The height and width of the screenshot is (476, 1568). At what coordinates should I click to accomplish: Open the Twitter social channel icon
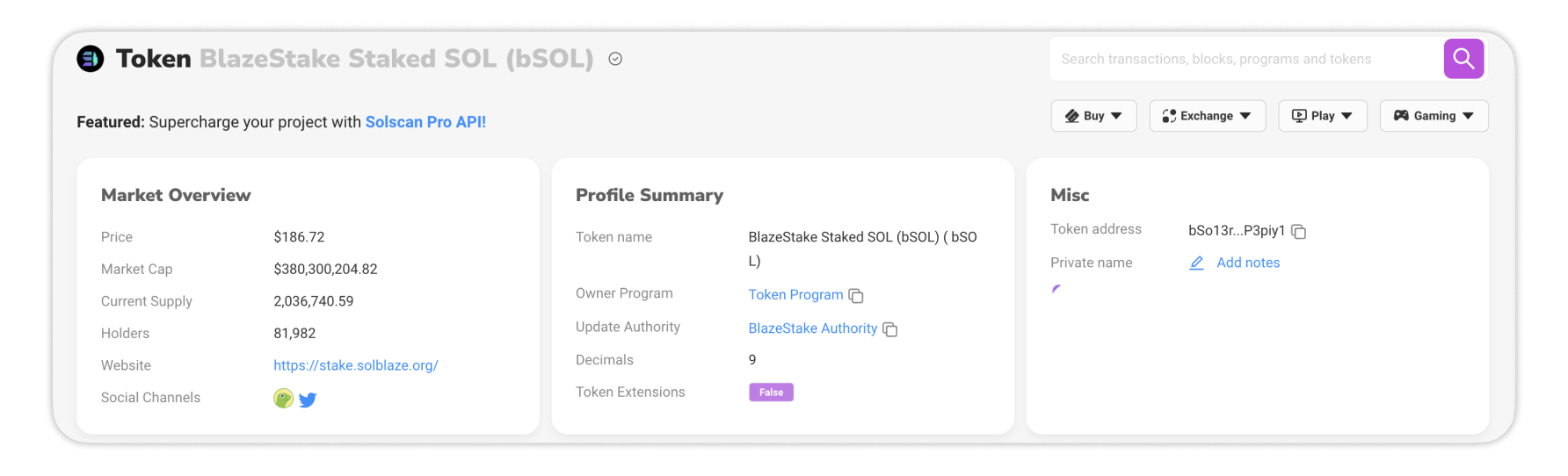click(308, 400)
